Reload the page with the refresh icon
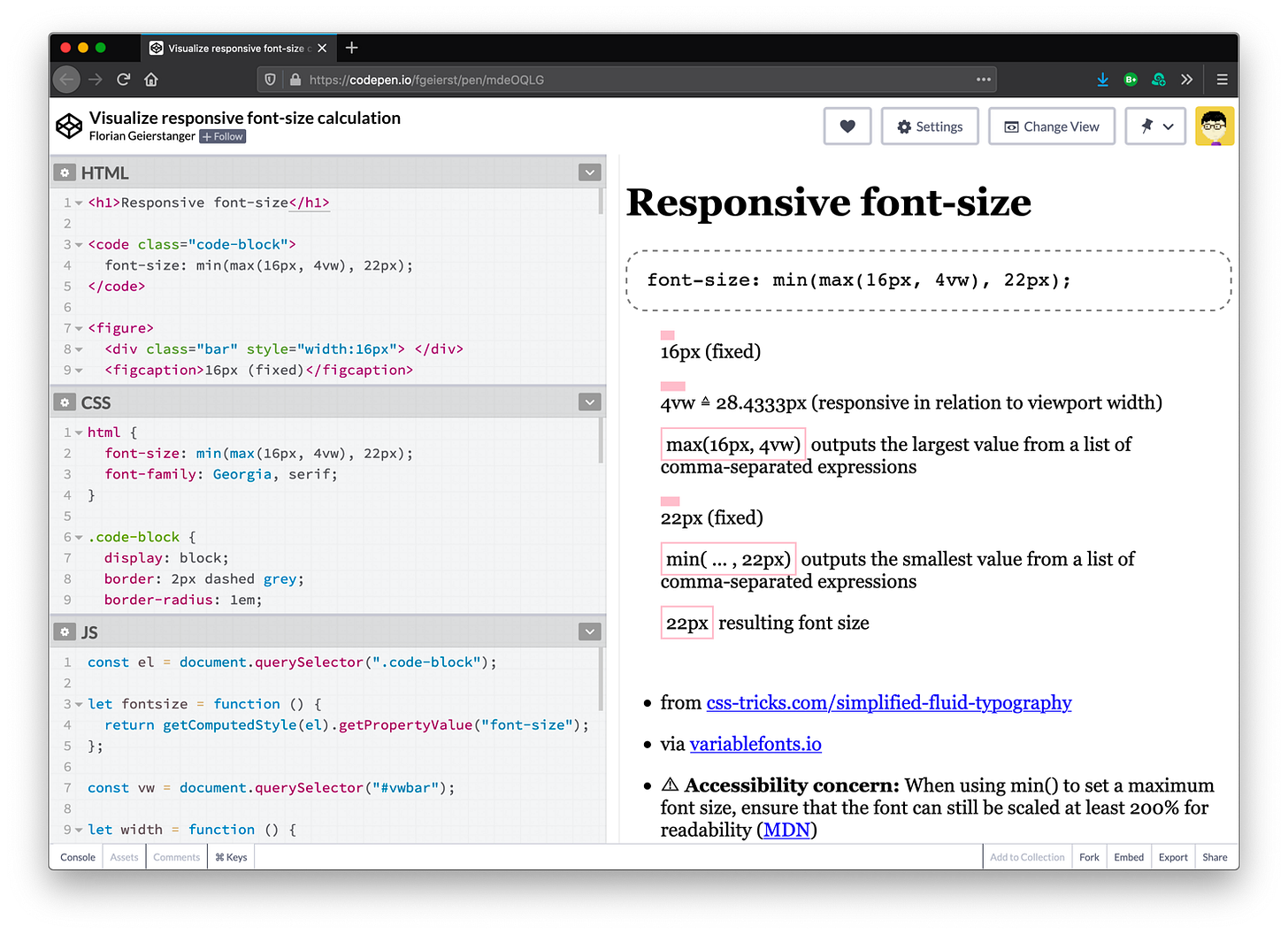Screen dimensions: 1288x934 [x=123, y=80]
